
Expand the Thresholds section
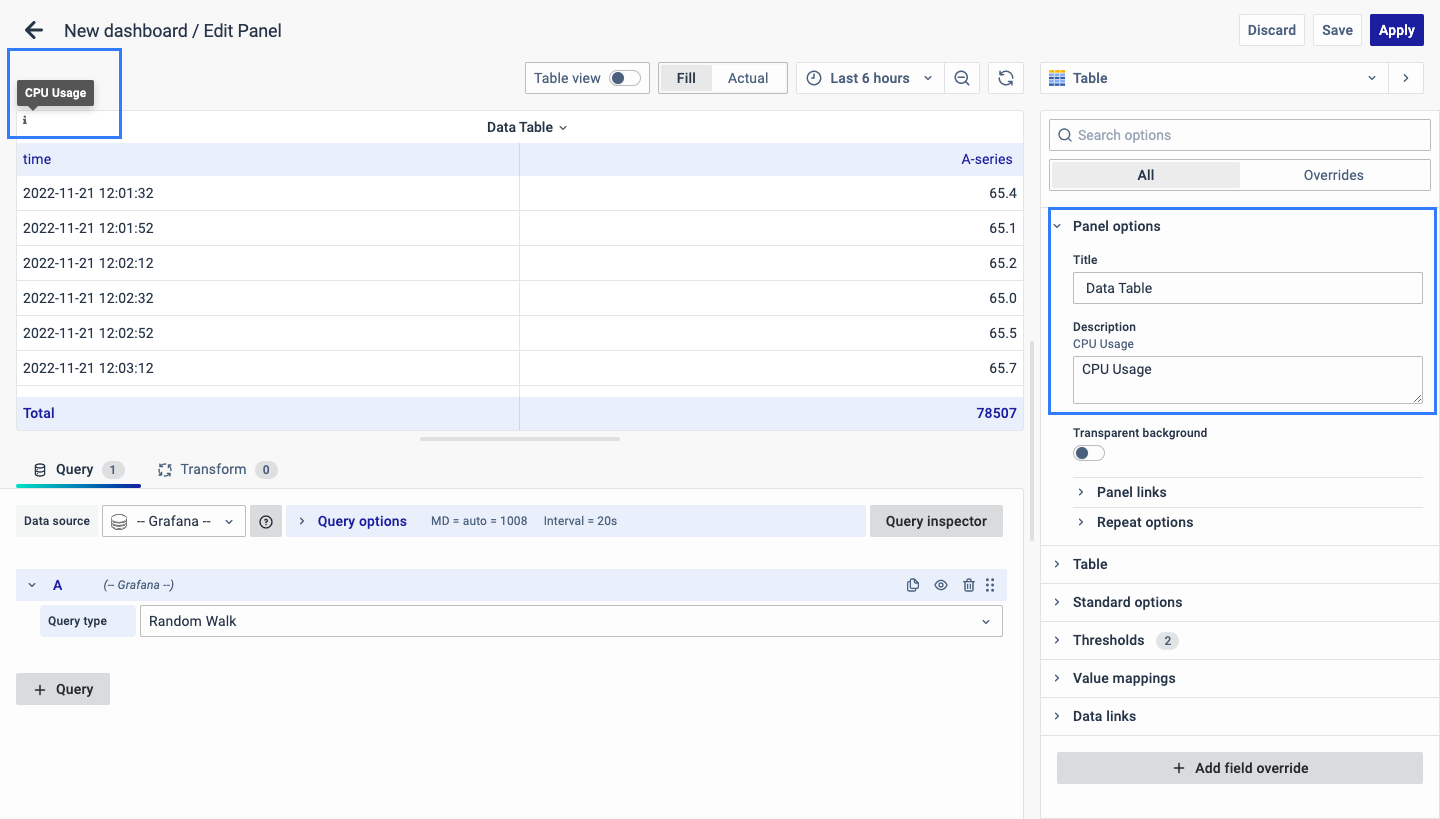pyautogui.click(x=1108, y=640)
